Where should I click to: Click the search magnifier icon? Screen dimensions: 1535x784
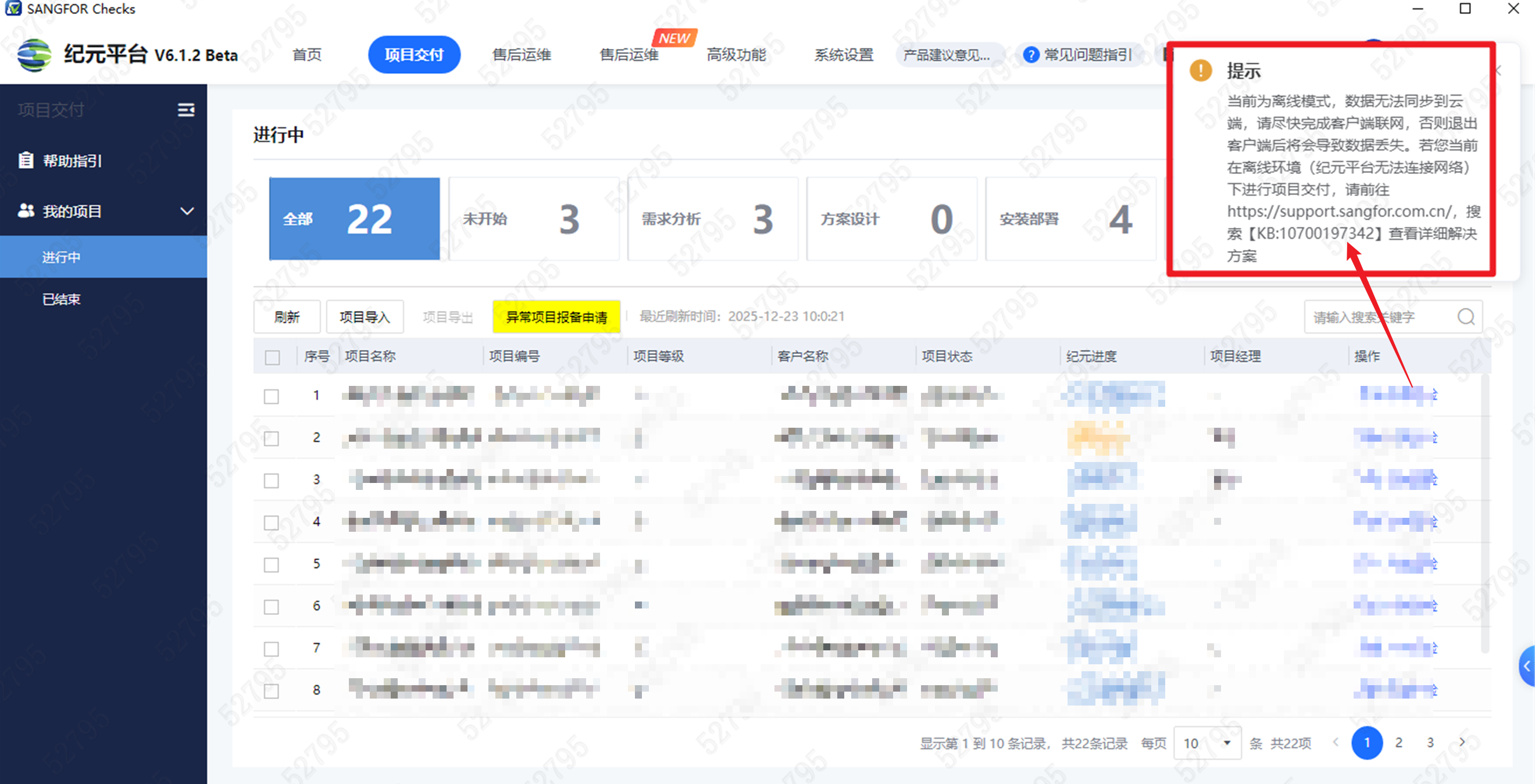(x=1466, y=317)
